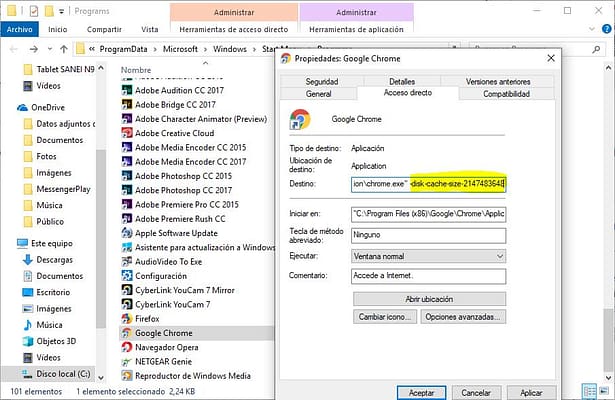Click the Adobe Premiere Pro CC 2015 icon
This screenshot has width=615, height=400.
pyautogui.click(x=127, y=204)
